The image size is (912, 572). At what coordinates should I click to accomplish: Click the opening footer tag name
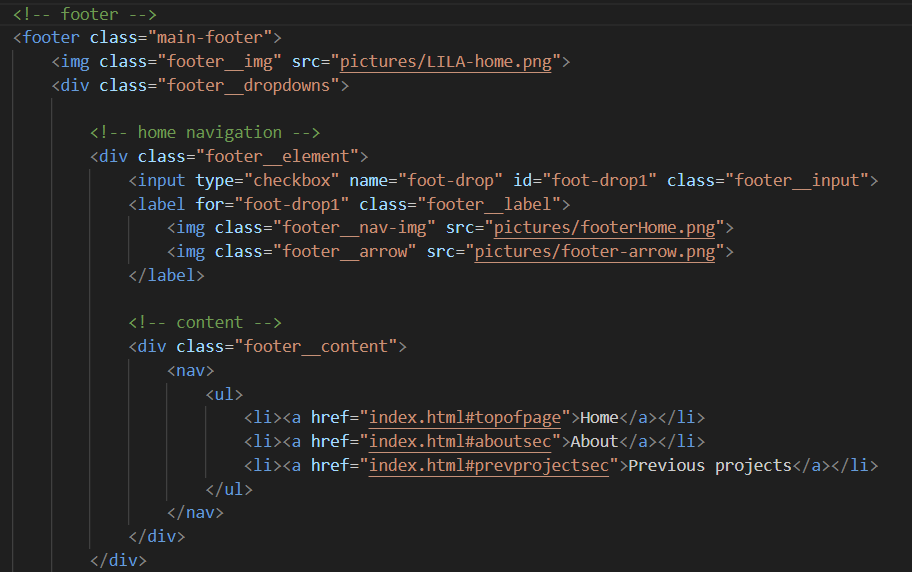click(x=51, y=38)
